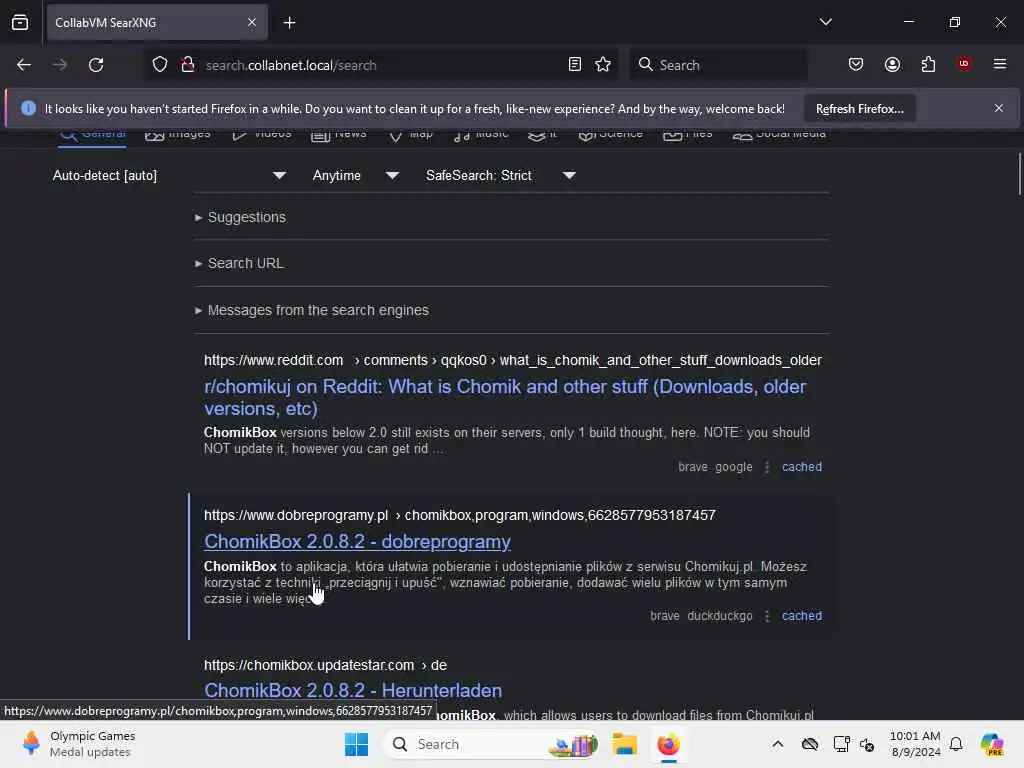This screenshot has height=768, width=1024.
Task: Click the Refresh Firefox... button
Action: coord(859,109)
